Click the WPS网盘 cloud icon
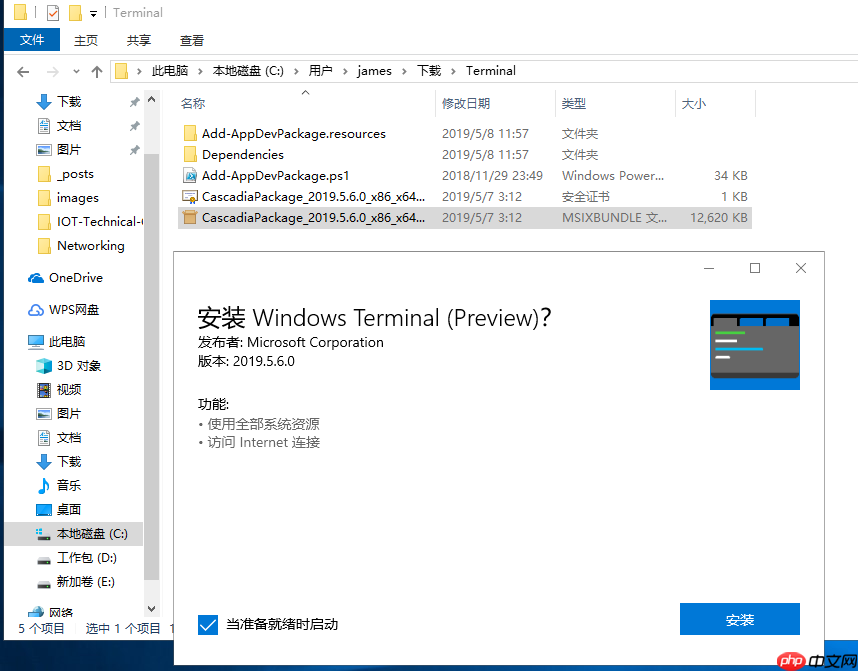This screenshot has width=858, height=671. (36, 310)
